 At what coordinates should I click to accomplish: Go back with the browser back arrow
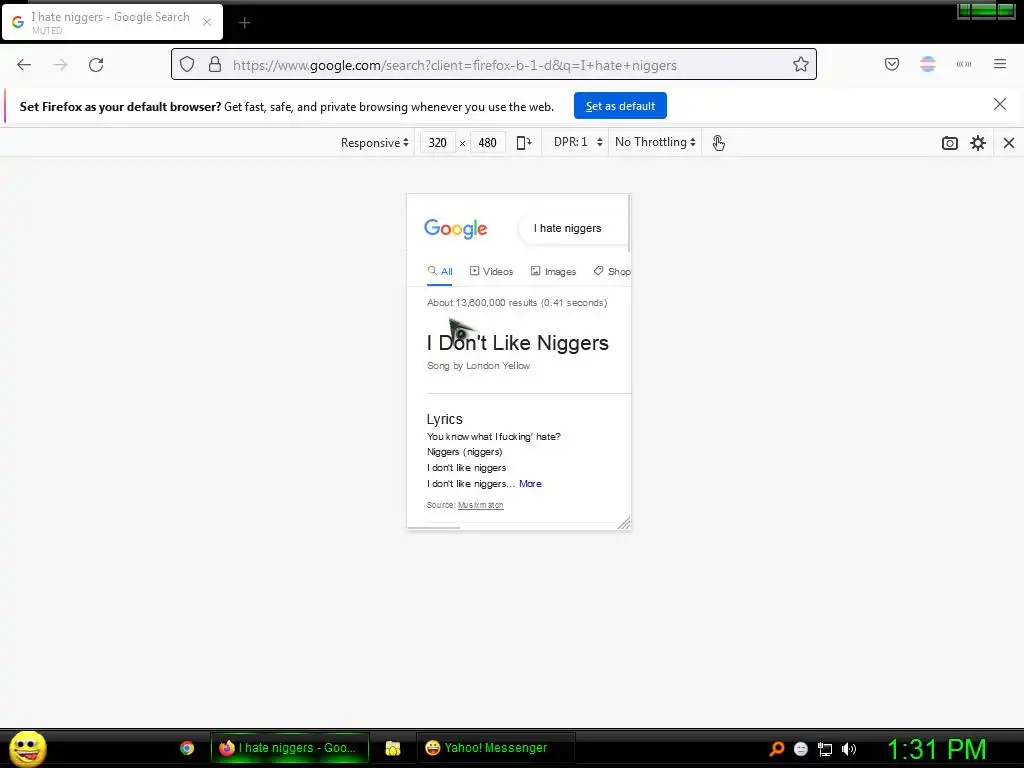[24, 65]
